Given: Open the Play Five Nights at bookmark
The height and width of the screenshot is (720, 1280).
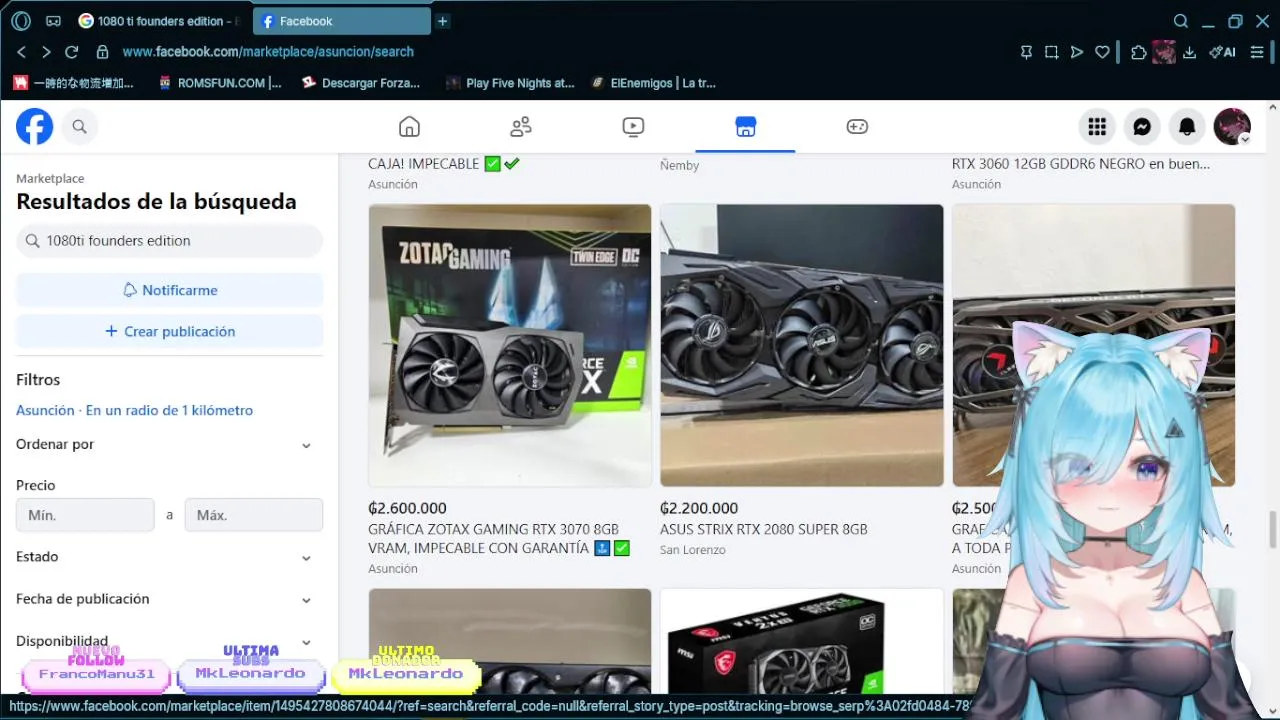Looking at the screenshot, I should pos(510,83).
